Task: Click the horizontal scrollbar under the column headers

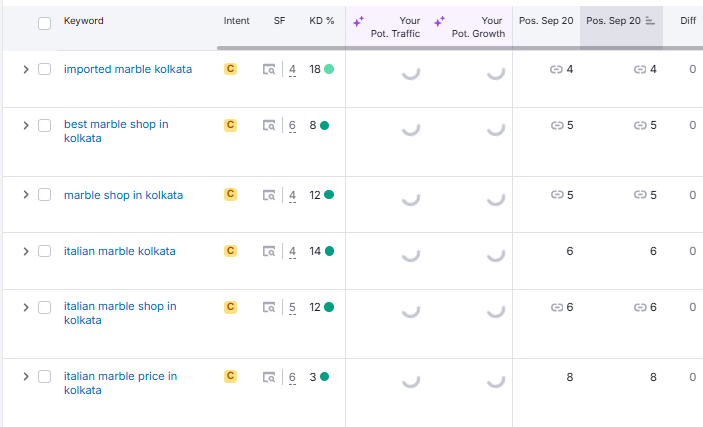Action: (x=280, y=47)
